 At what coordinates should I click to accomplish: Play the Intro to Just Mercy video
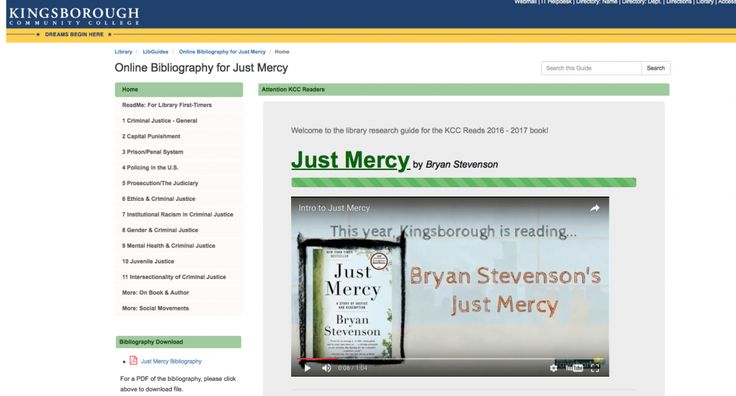pos(307,368)
